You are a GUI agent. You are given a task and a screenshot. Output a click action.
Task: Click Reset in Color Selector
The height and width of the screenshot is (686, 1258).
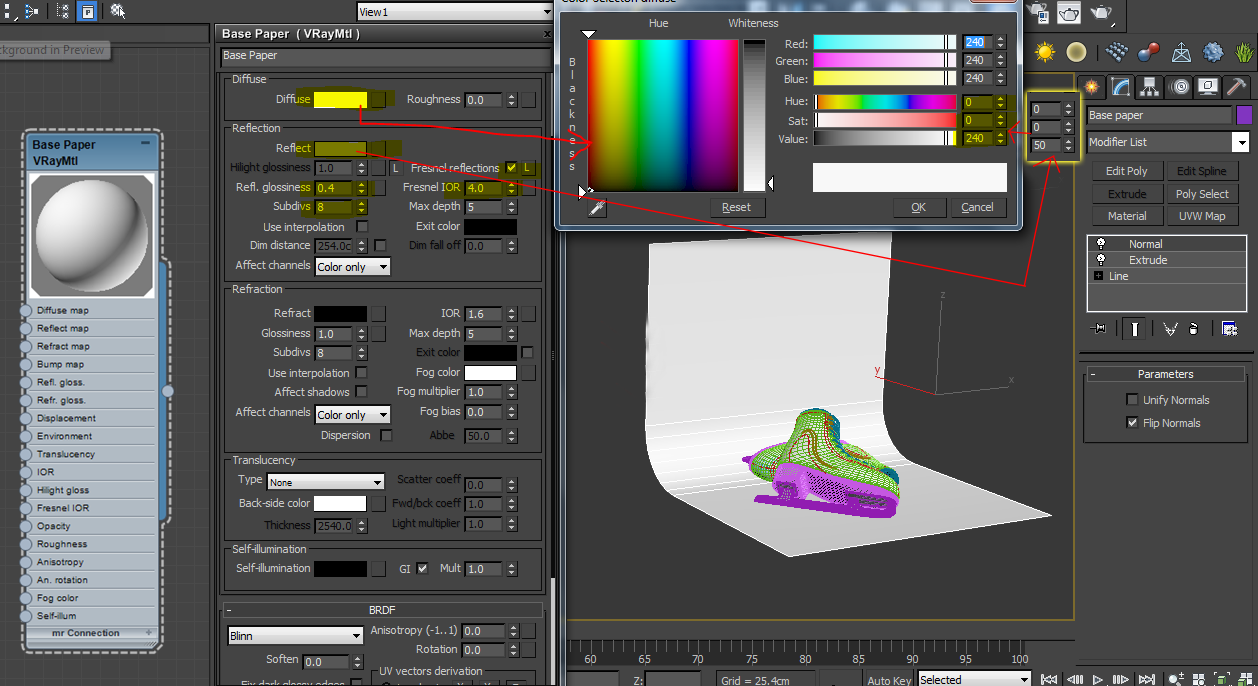coord(737,207)
